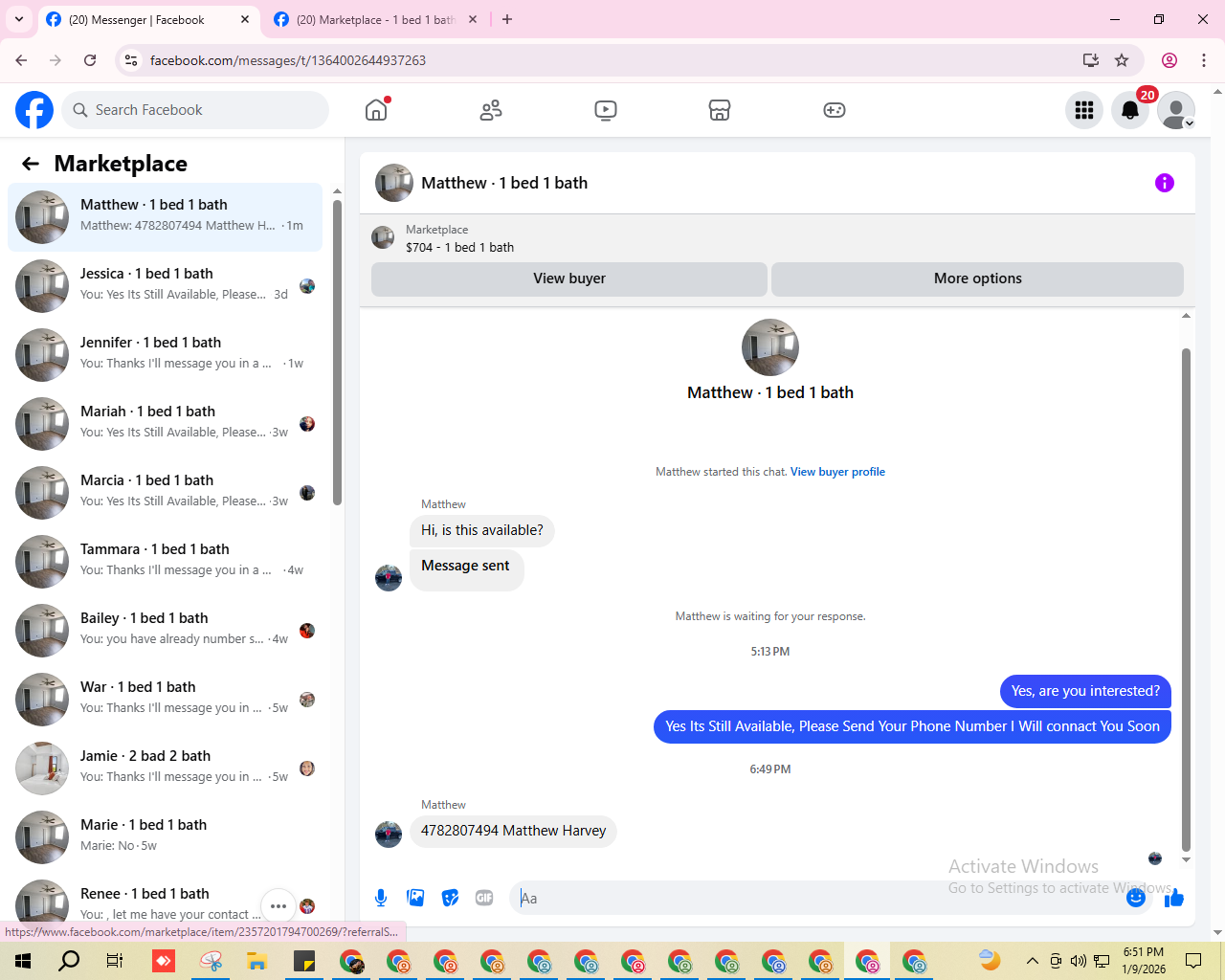This screenshot has width=1225, height=980.
Task: Click the More options button
Action: (977, 278)
